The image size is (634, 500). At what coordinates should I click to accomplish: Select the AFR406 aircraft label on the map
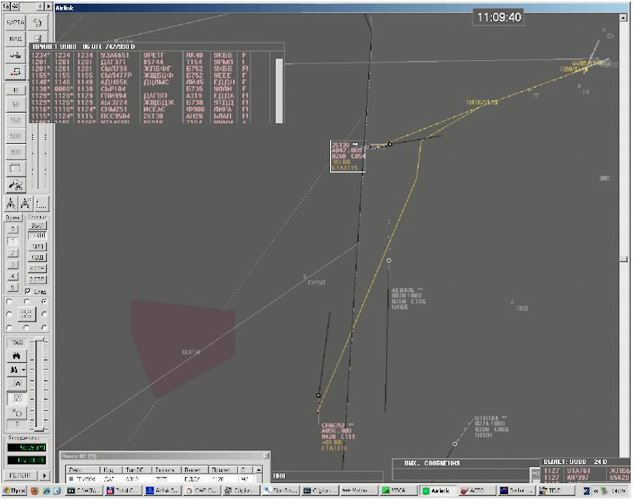tap(408, 299)
